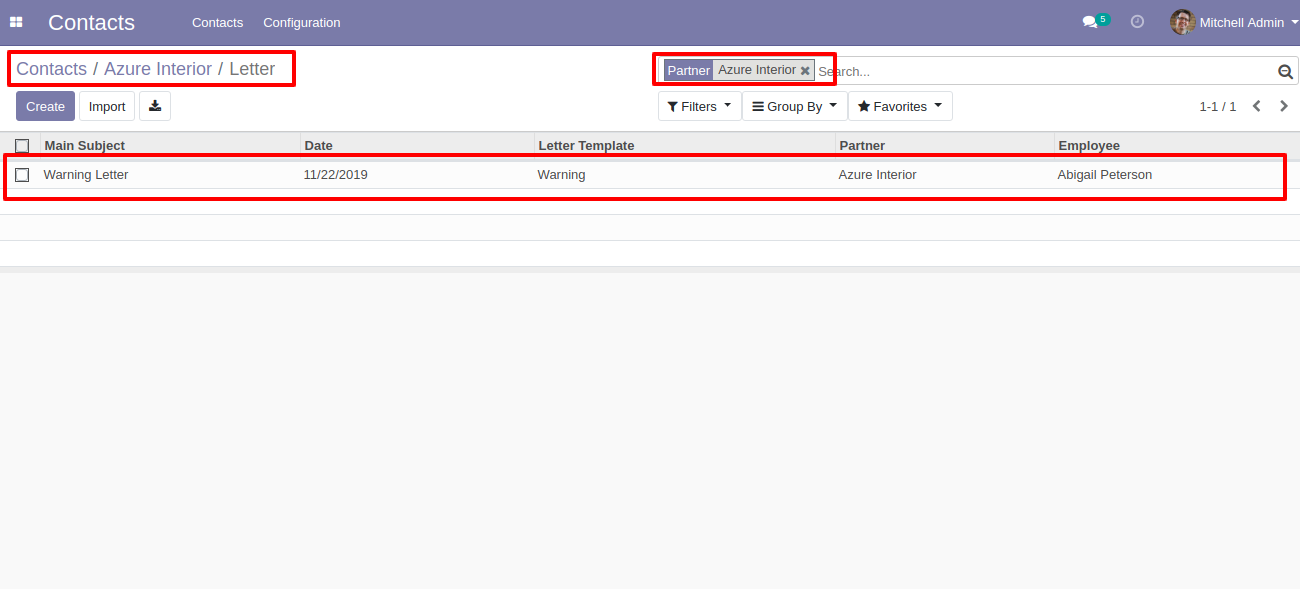Click in the Search input field
This screenshot has width=1300, height=589.
point(1045,72)
